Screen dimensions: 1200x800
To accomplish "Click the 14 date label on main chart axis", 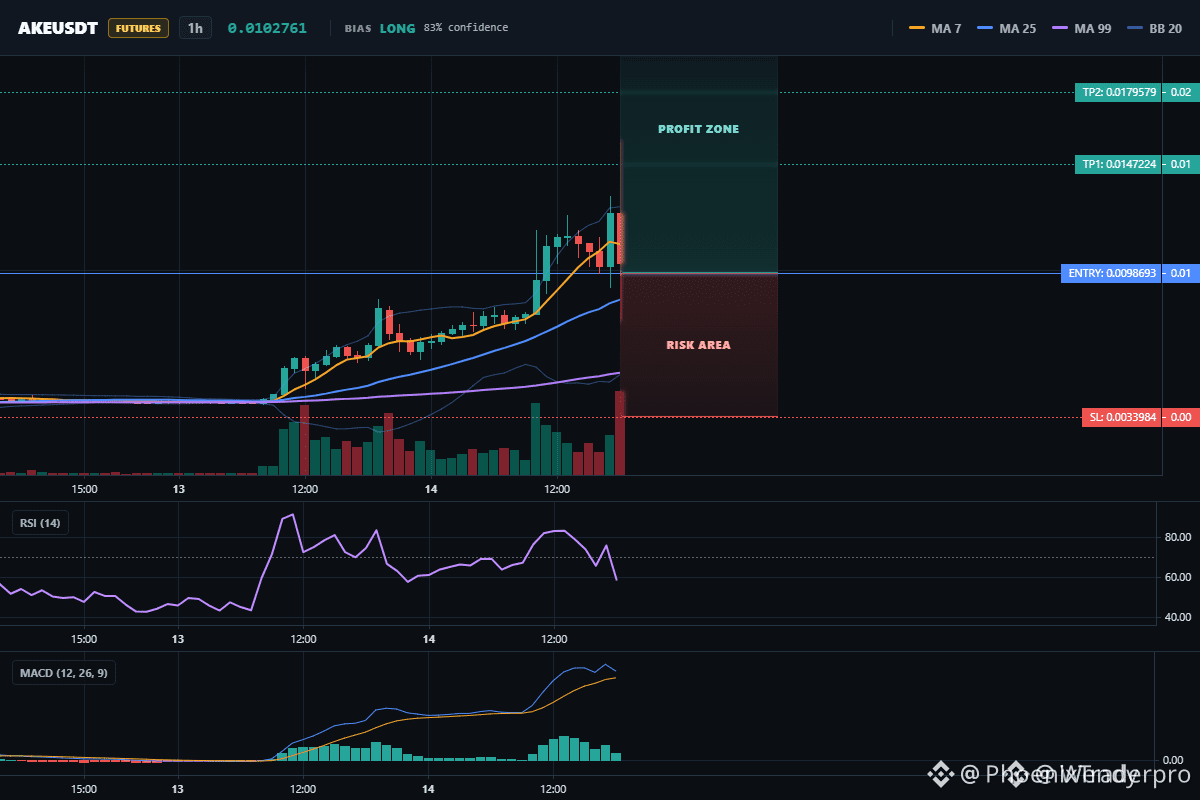I will point(431,489).
